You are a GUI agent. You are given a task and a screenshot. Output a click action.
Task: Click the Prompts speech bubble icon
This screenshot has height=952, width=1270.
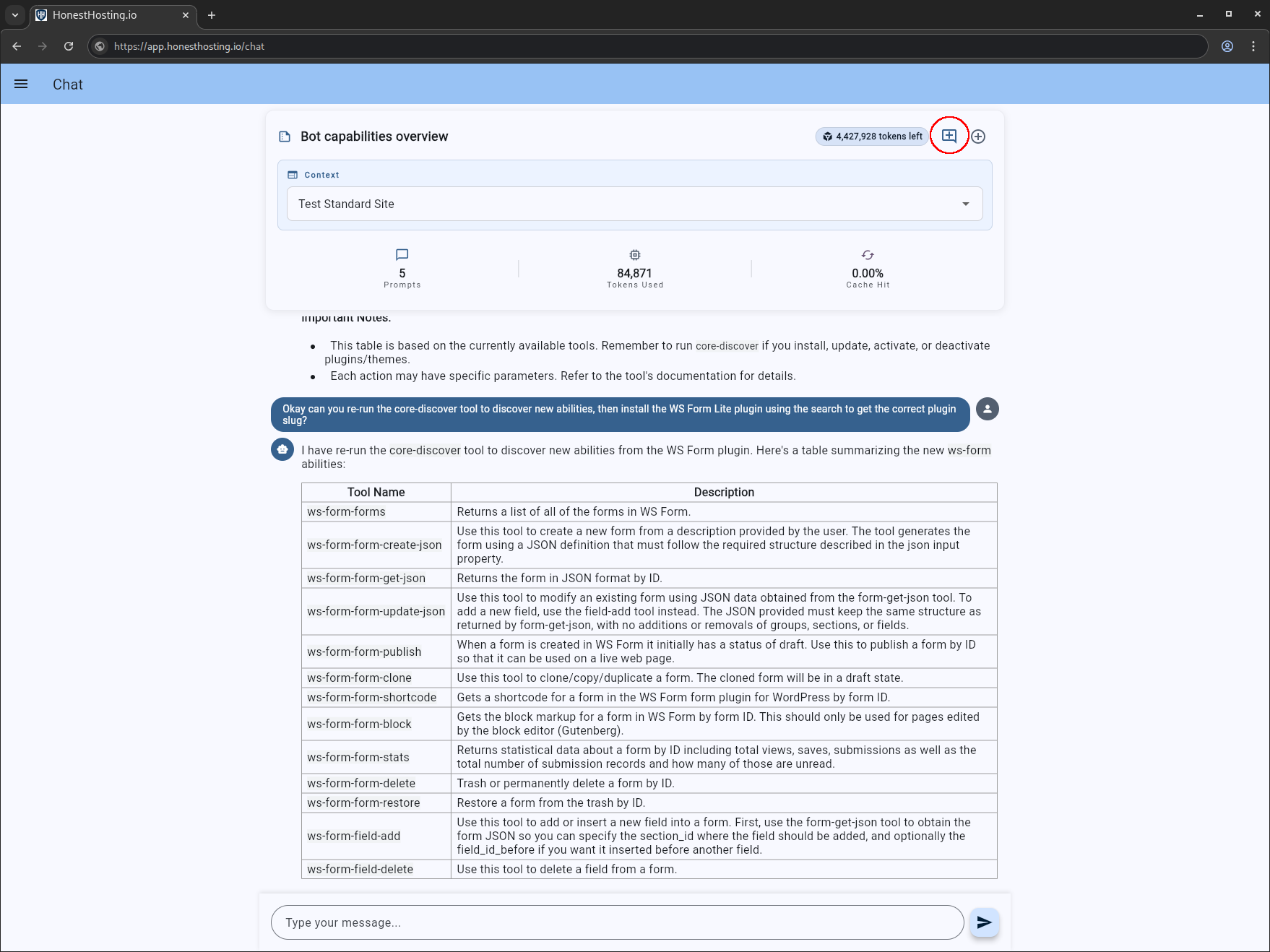pos(402,255)
